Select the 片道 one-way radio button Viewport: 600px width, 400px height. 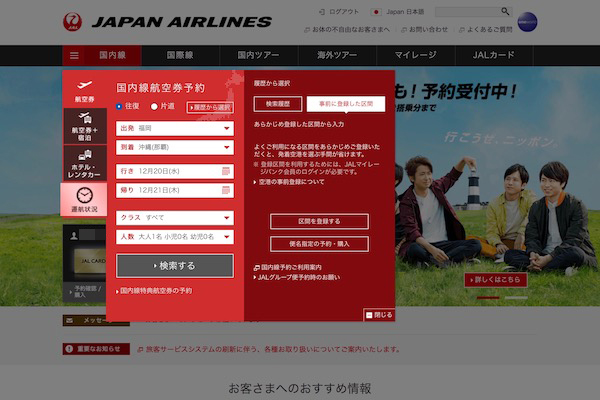154,106
